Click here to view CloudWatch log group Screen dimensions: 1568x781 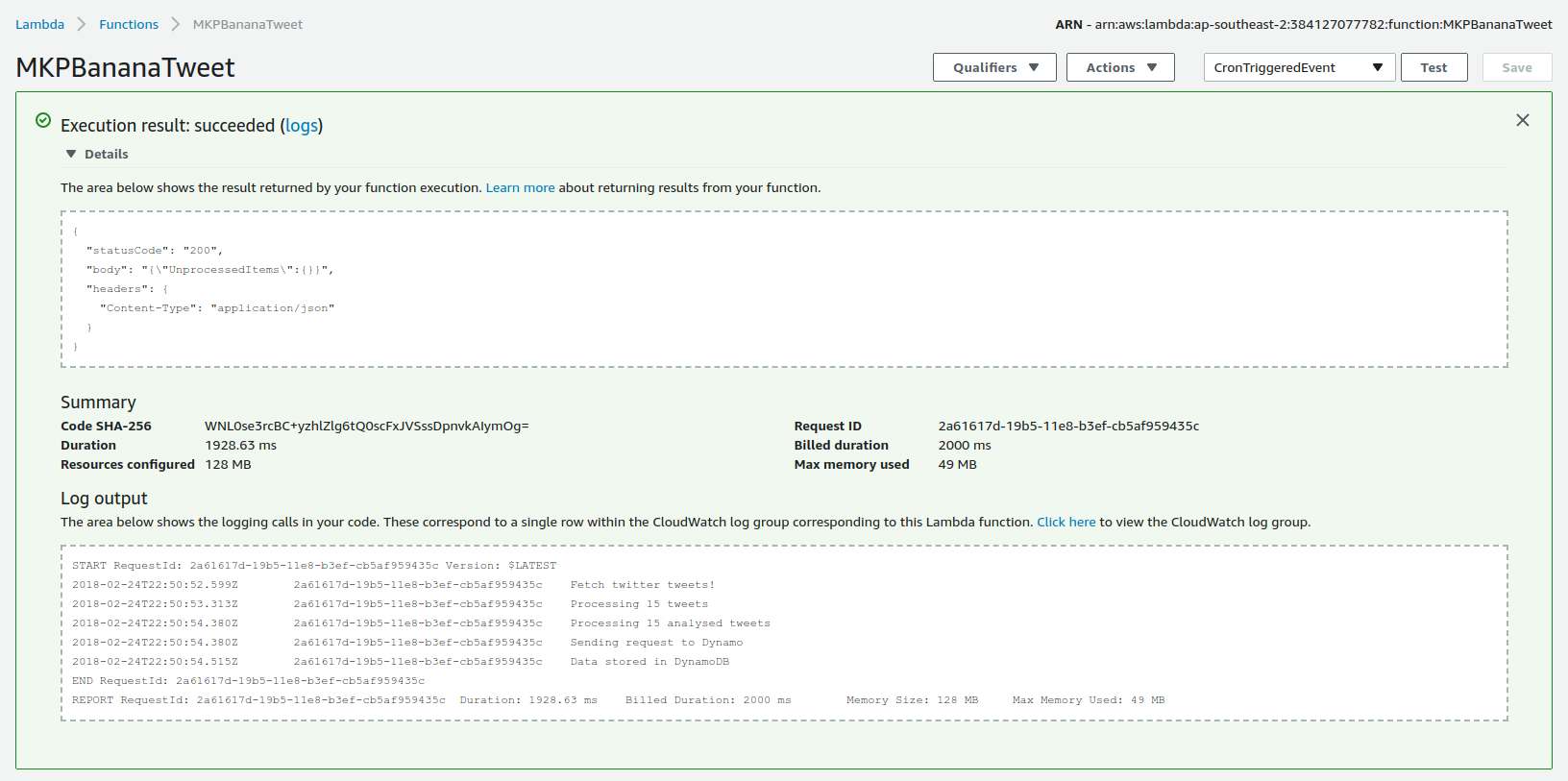[1066, 522]
